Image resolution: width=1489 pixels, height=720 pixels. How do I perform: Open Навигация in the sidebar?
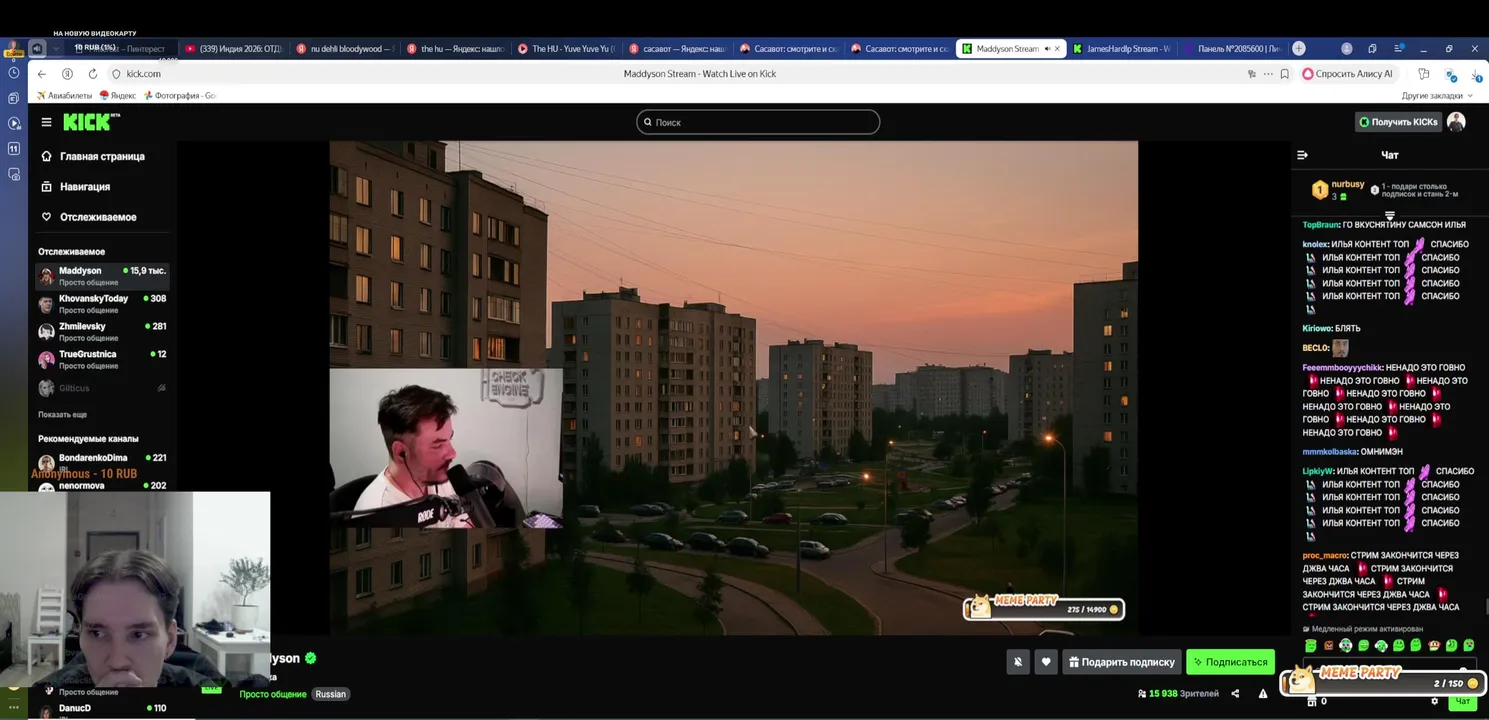coord(76,187)
